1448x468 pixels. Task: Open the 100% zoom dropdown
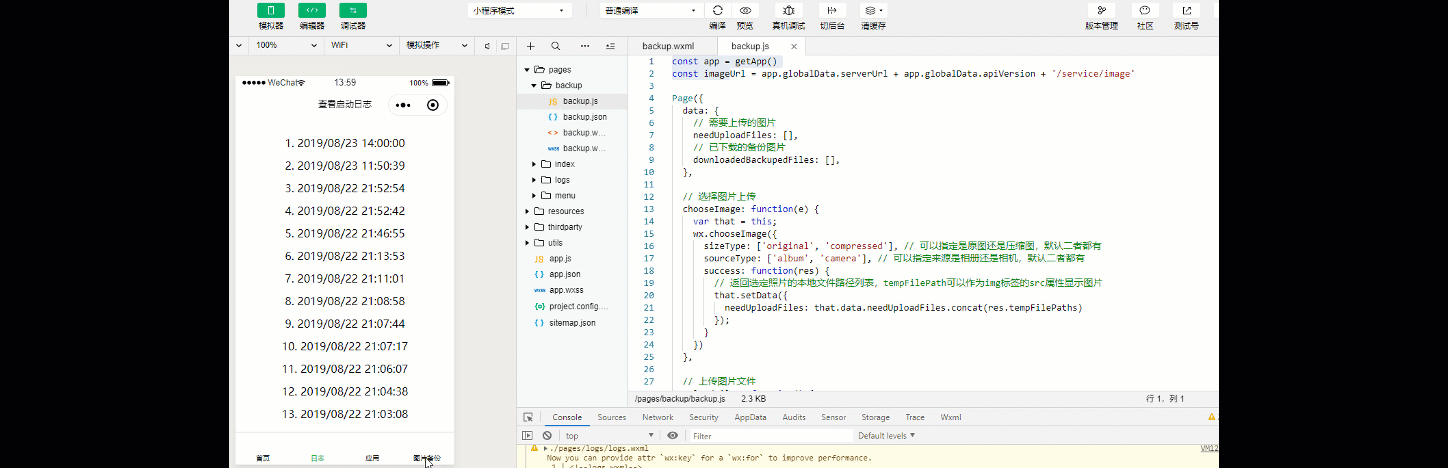pos(287,46)
